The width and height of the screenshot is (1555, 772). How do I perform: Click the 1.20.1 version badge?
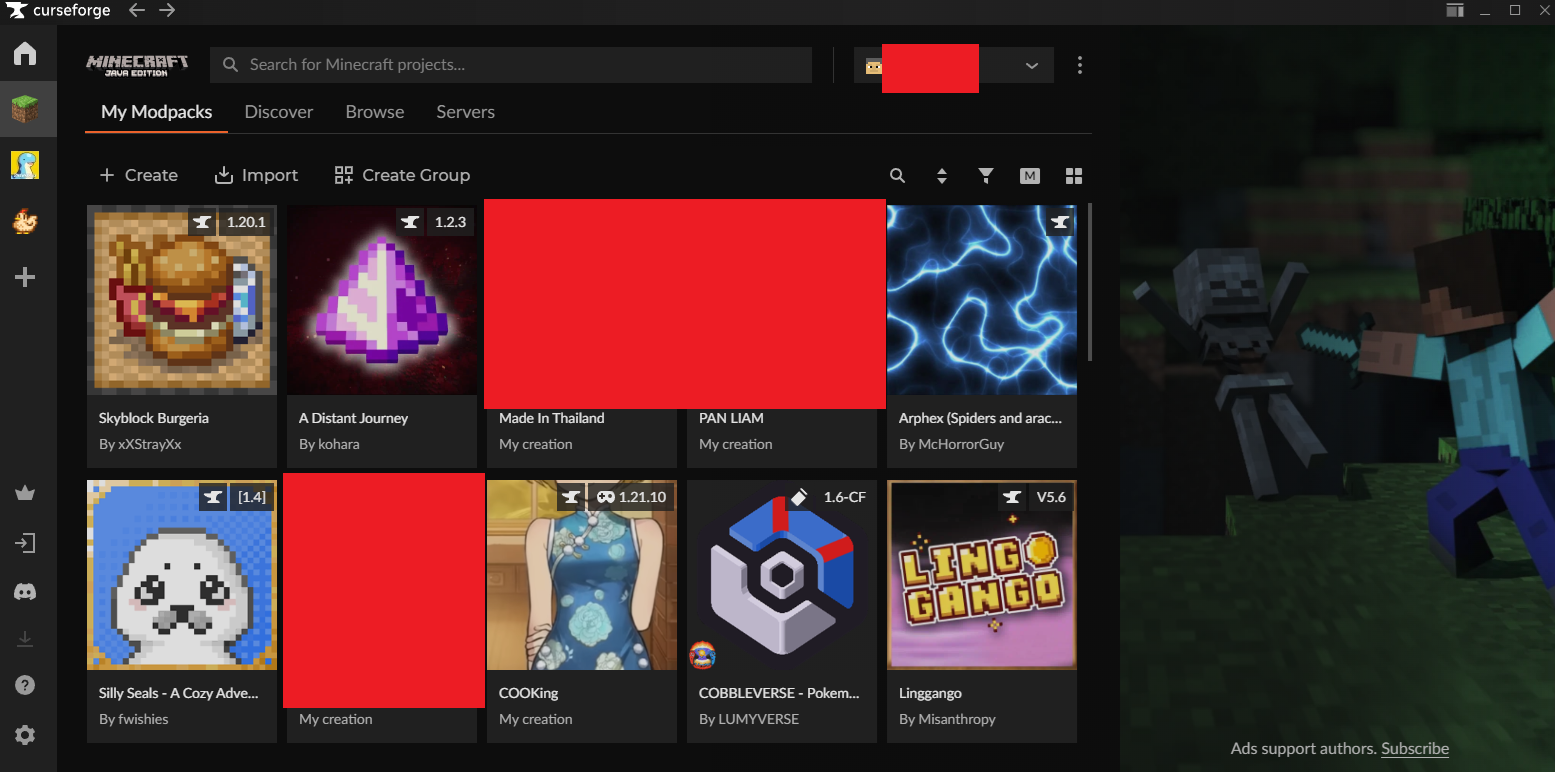coord(246,222)
